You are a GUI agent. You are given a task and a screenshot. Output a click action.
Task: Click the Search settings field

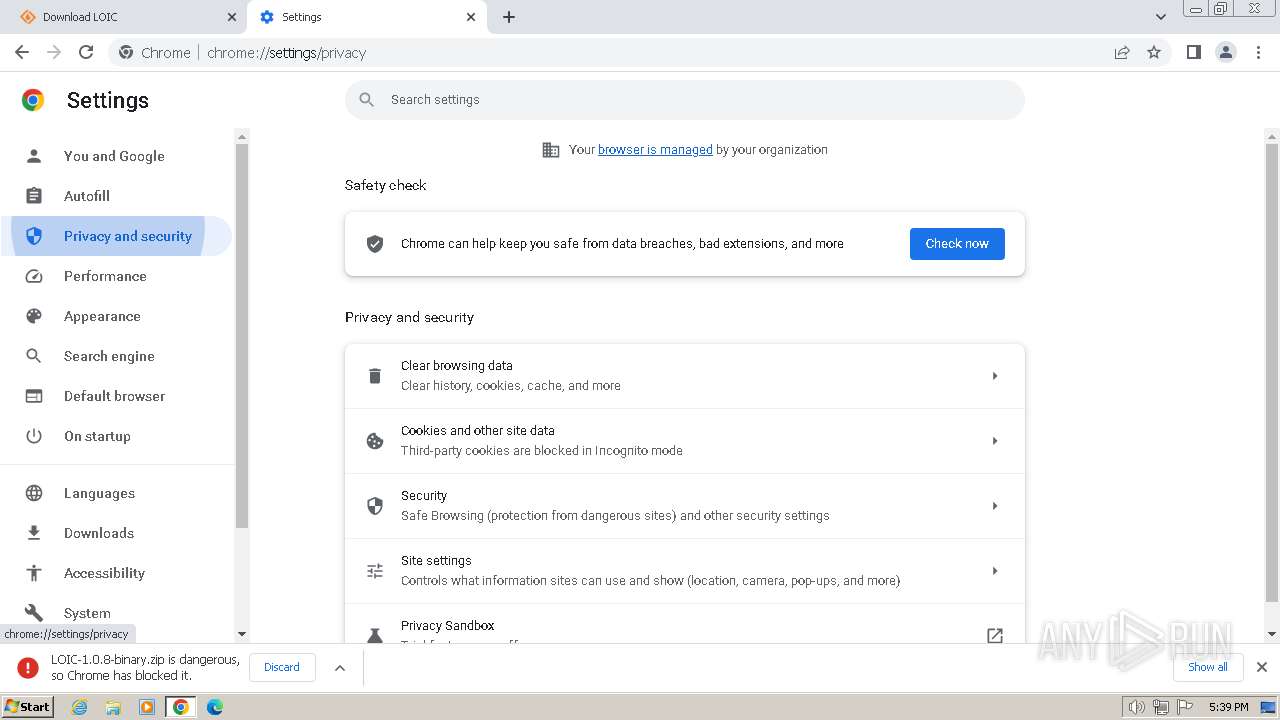point(685,99)
